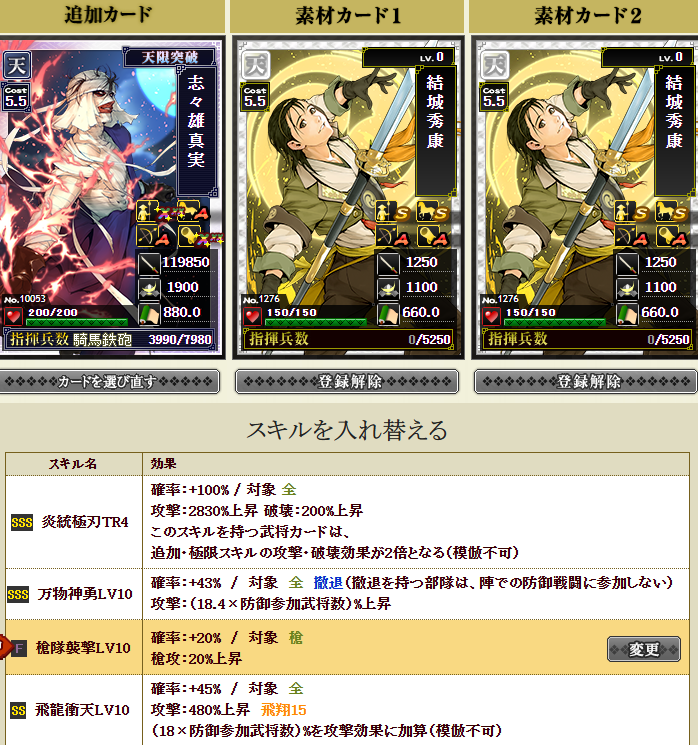Click 登録解除 under 素材カード2
This screenshot has width=698, height=745.
[x=586, y=382]
